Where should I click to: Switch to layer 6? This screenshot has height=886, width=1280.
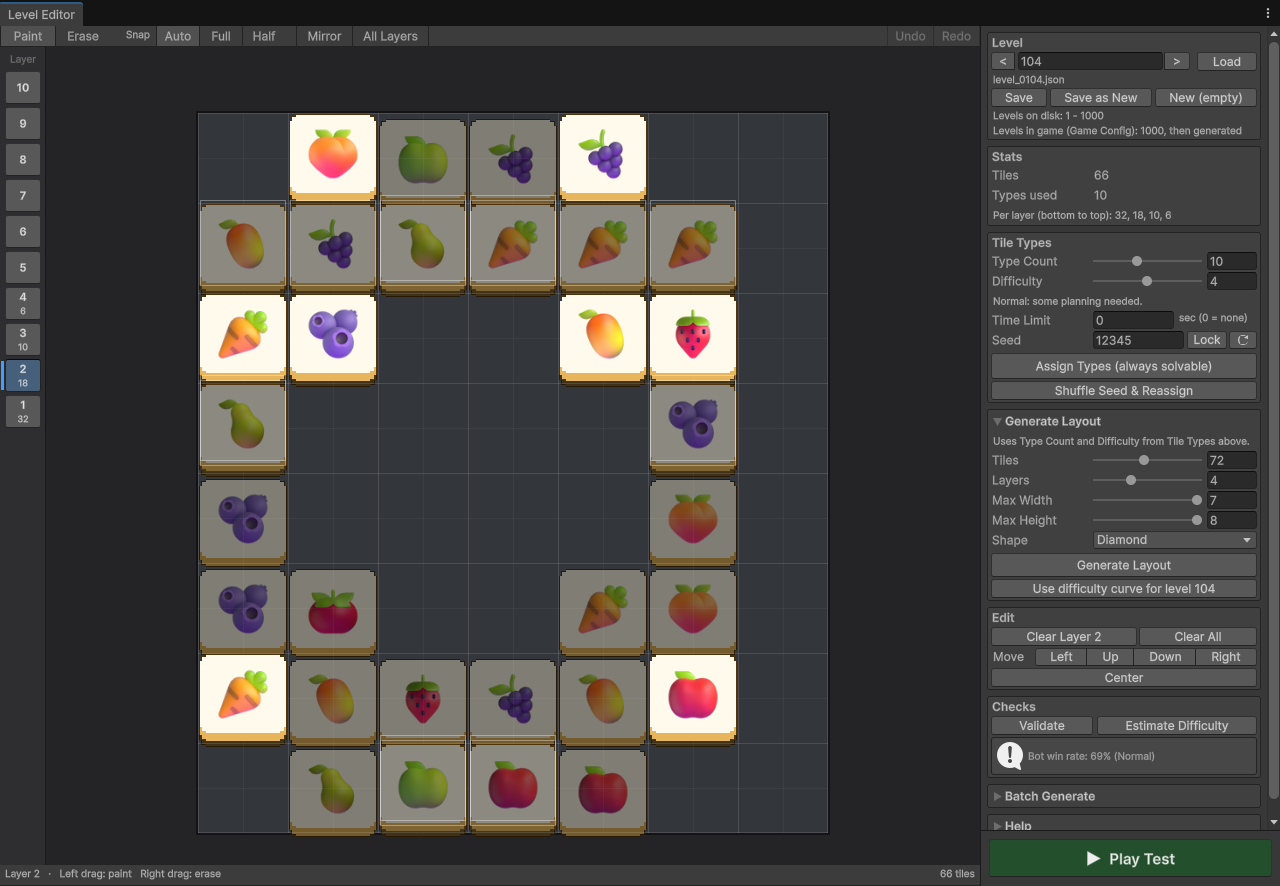coord(23,232)
